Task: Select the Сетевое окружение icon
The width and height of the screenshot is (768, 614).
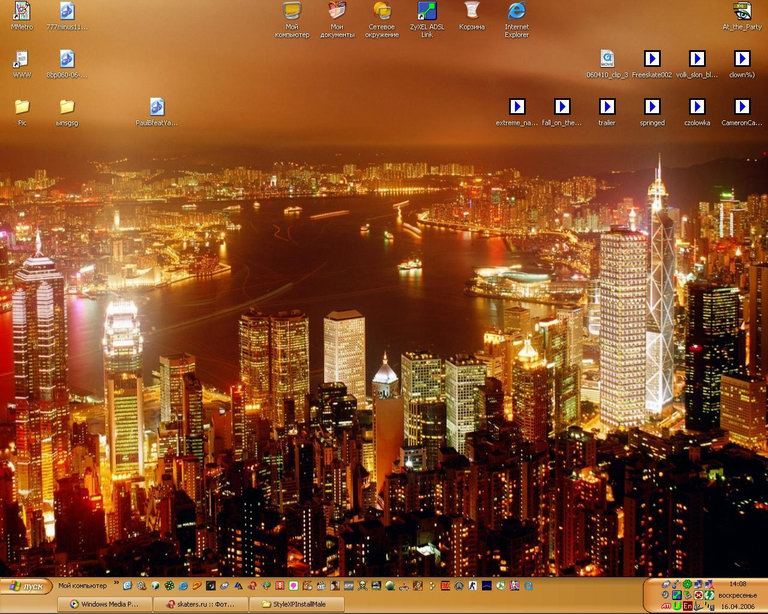Action: coord(382,12)
